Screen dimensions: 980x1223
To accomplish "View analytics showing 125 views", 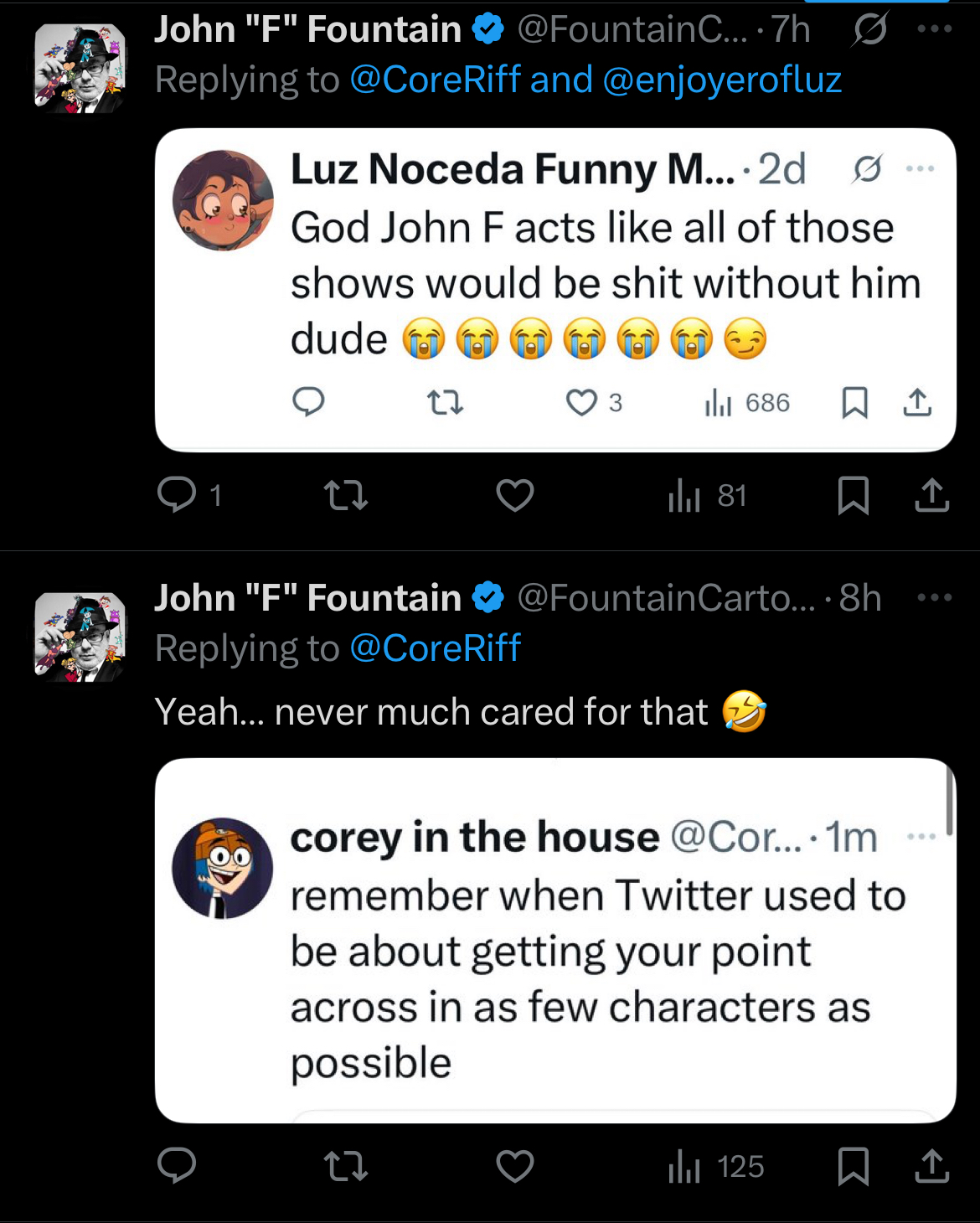I will (716, 1166).
